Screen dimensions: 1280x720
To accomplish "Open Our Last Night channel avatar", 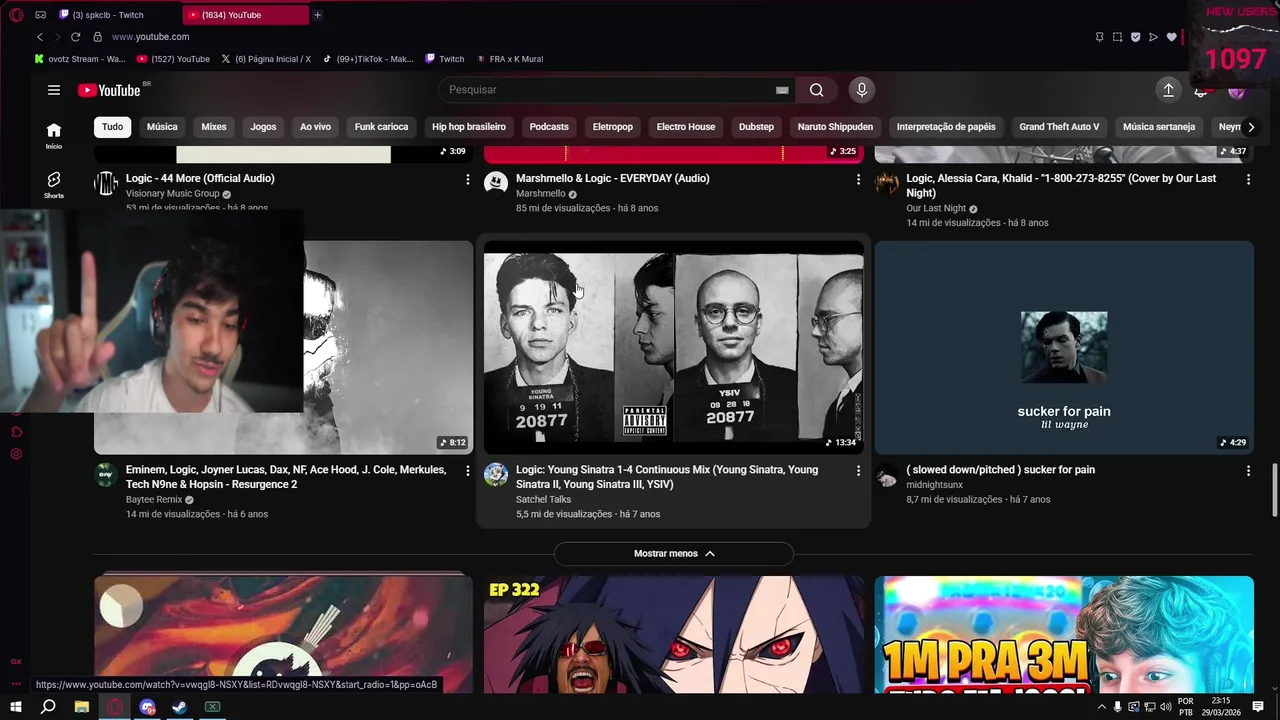I will click(887, 183).
